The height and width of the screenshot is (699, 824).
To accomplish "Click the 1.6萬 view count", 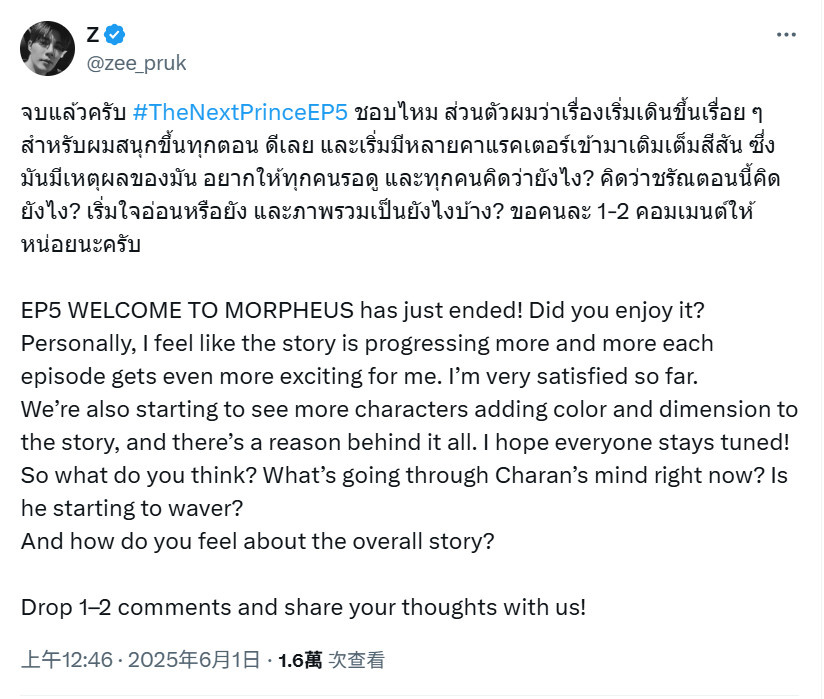I will (x=300, y=660).
